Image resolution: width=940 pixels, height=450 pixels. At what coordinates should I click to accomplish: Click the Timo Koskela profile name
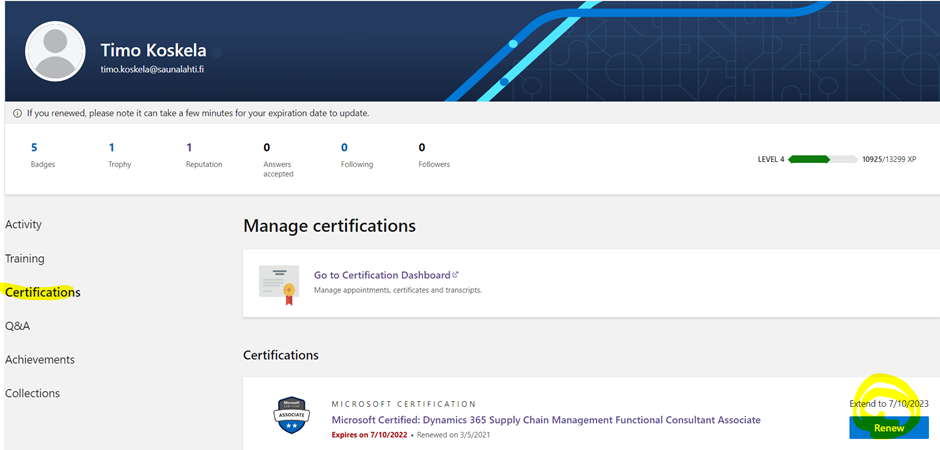click(155, 50)
